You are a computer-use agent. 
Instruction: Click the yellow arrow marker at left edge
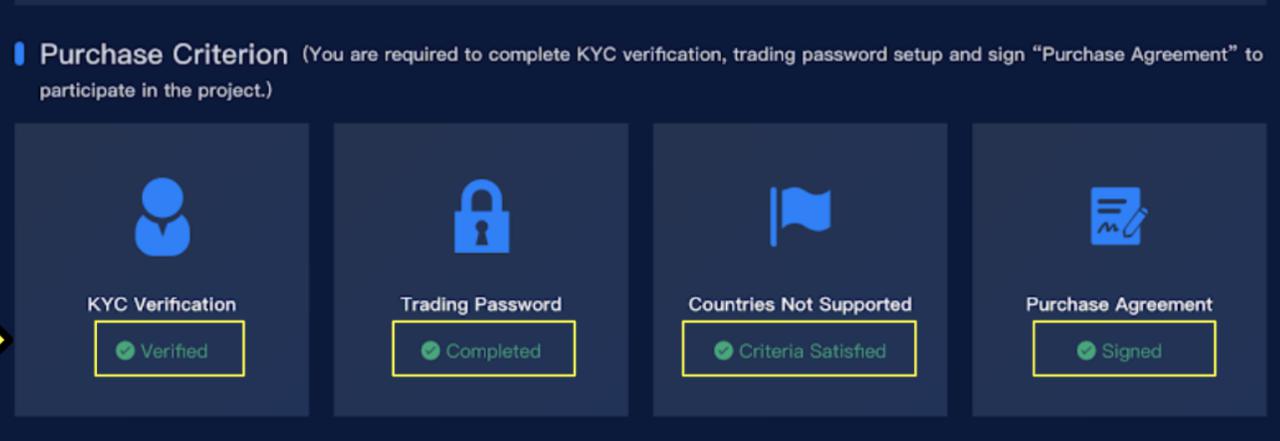coord(3,341)
